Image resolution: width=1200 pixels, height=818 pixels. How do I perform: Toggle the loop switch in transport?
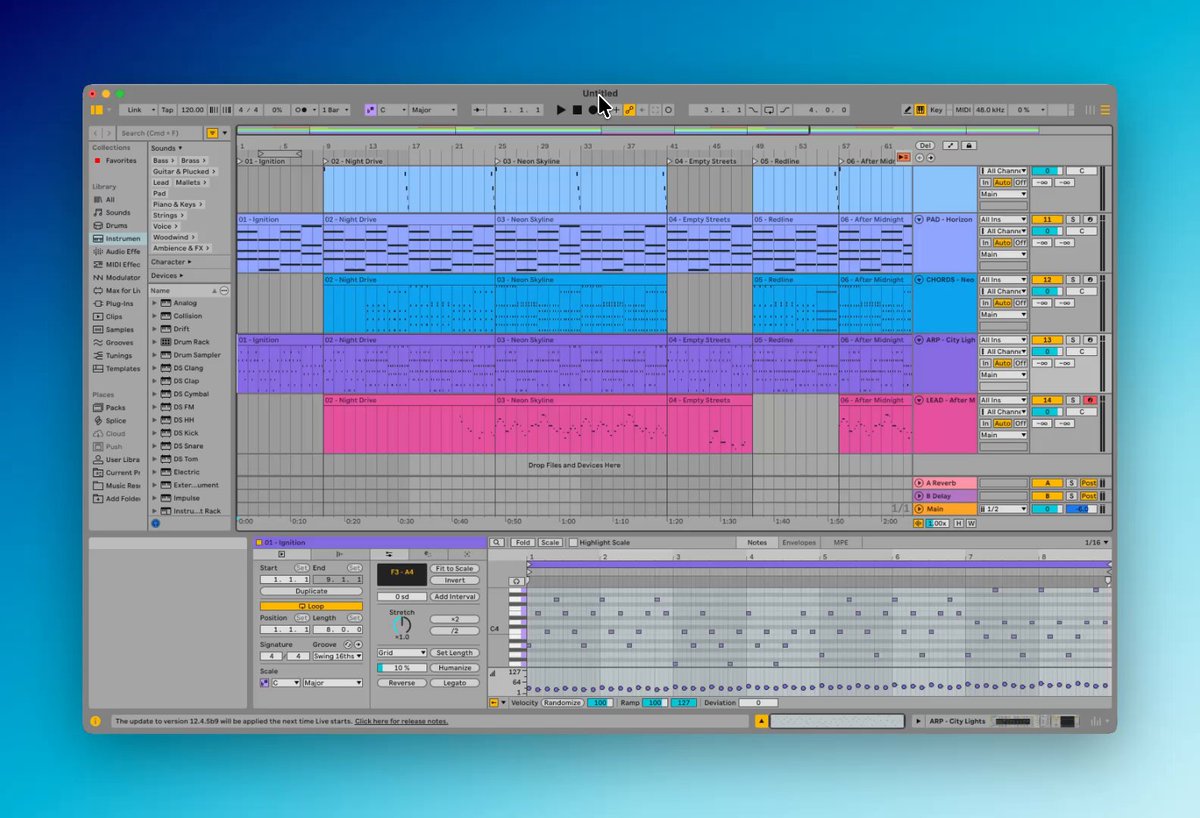(x=768, y=110)
